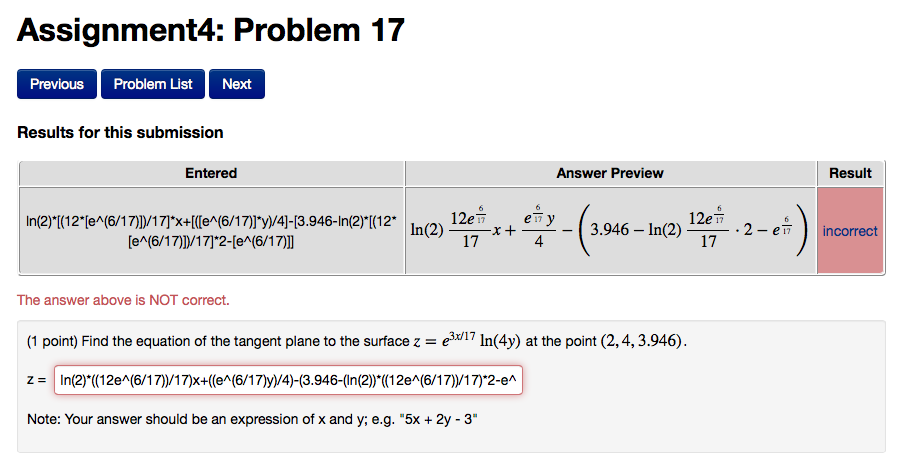
Task: Click the entered answer text cell
Action: click(211, 231)
